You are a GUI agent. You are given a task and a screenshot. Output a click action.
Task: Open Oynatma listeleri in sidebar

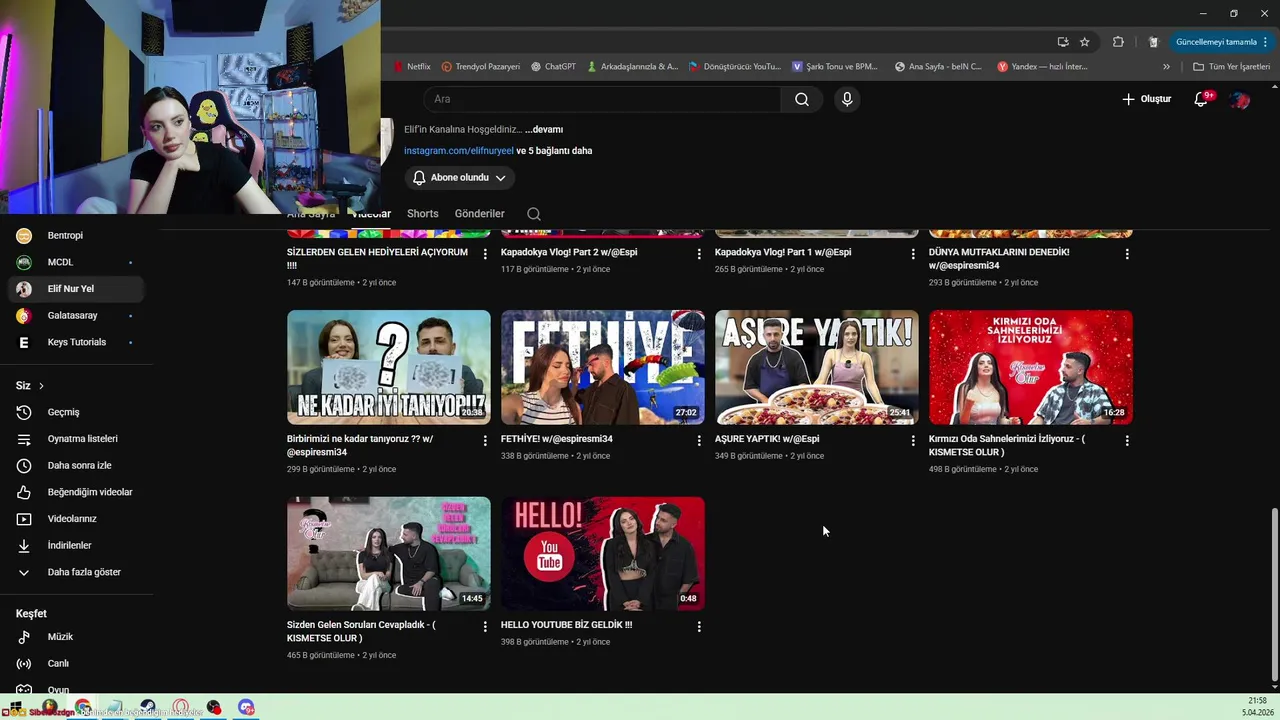pyautogui.click(x=76, y=439)
